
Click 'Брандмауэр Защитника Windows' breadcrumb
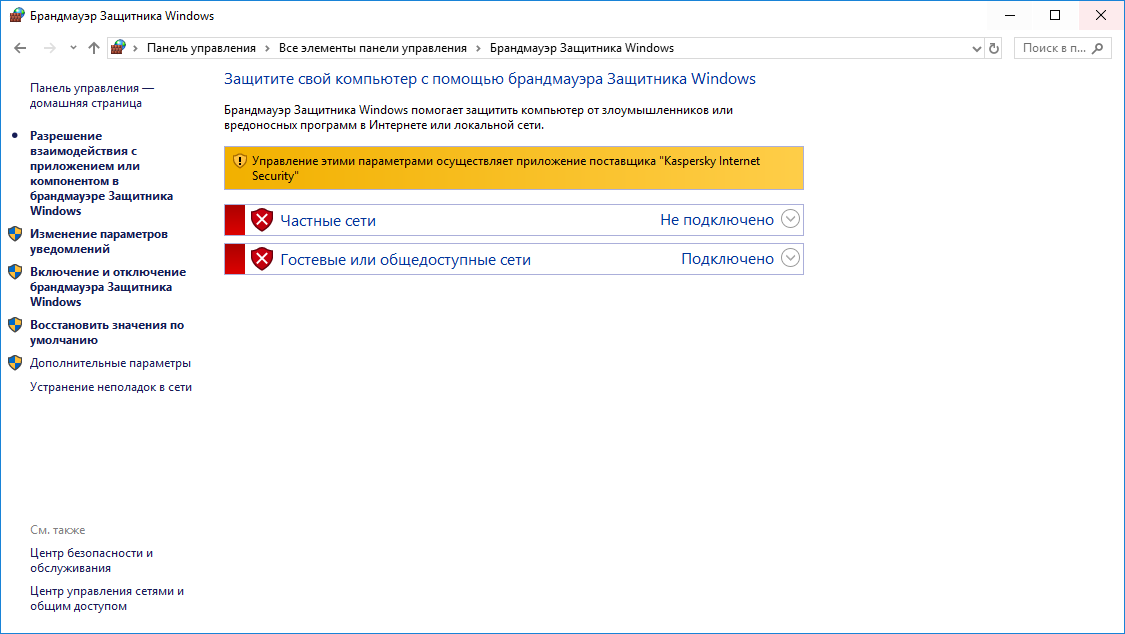tap(582, 48)
